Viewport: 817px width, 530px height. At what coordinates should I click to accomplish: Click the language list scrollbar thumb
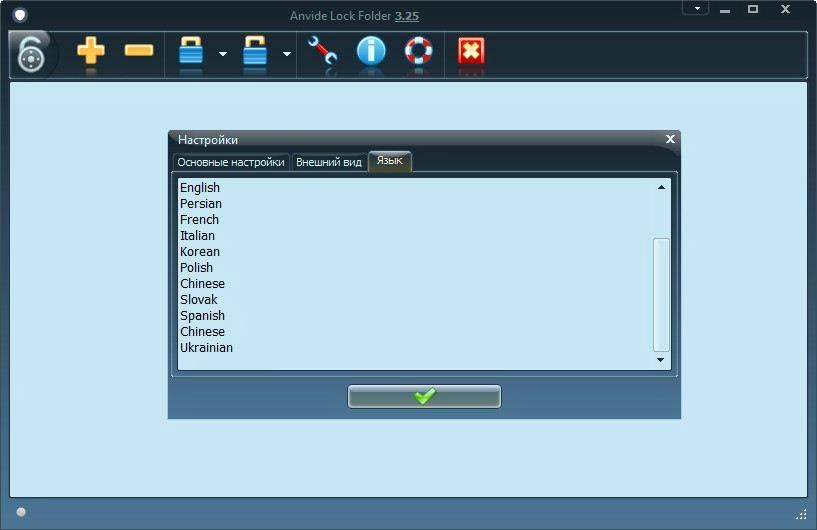(x=661, y=295)
